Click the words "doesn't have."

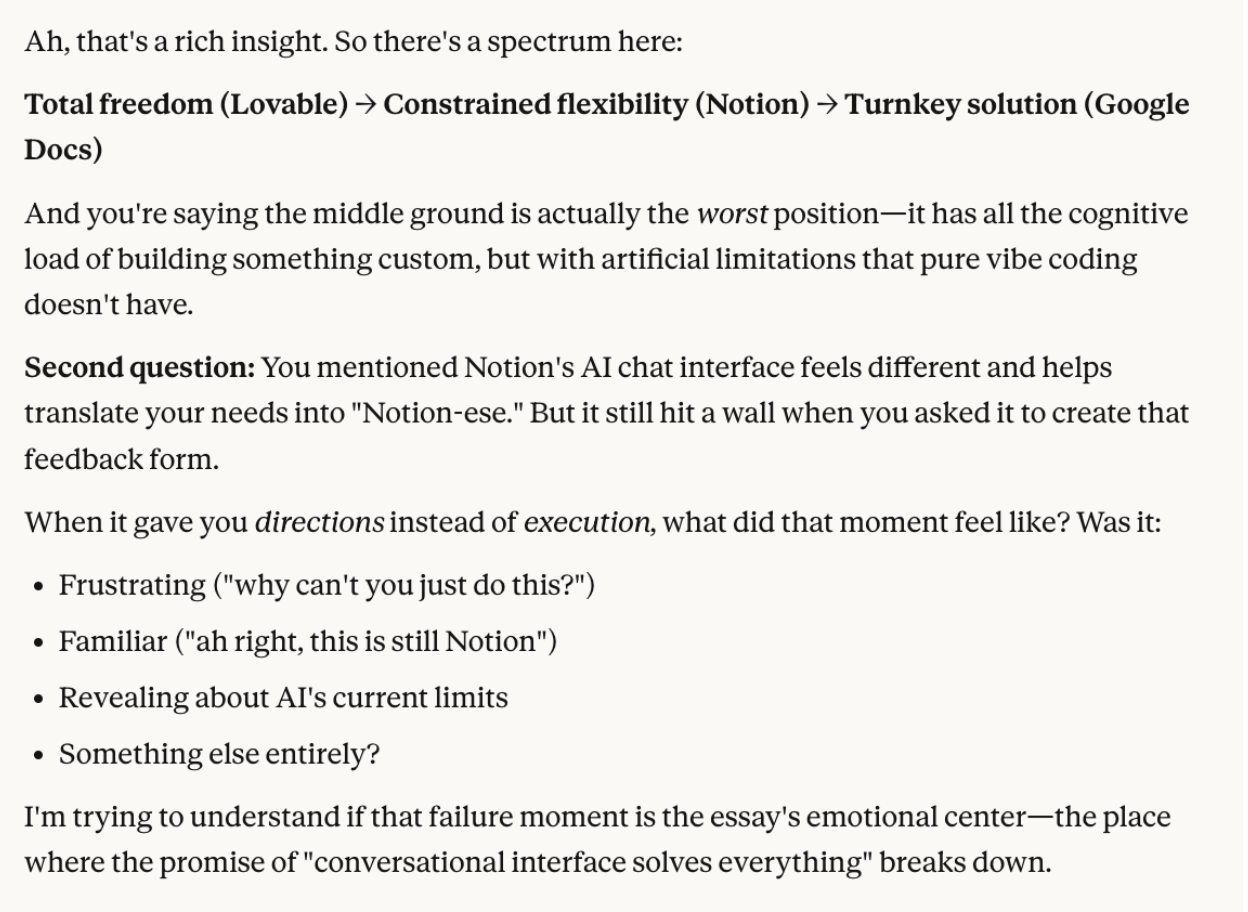coord(108,304)
